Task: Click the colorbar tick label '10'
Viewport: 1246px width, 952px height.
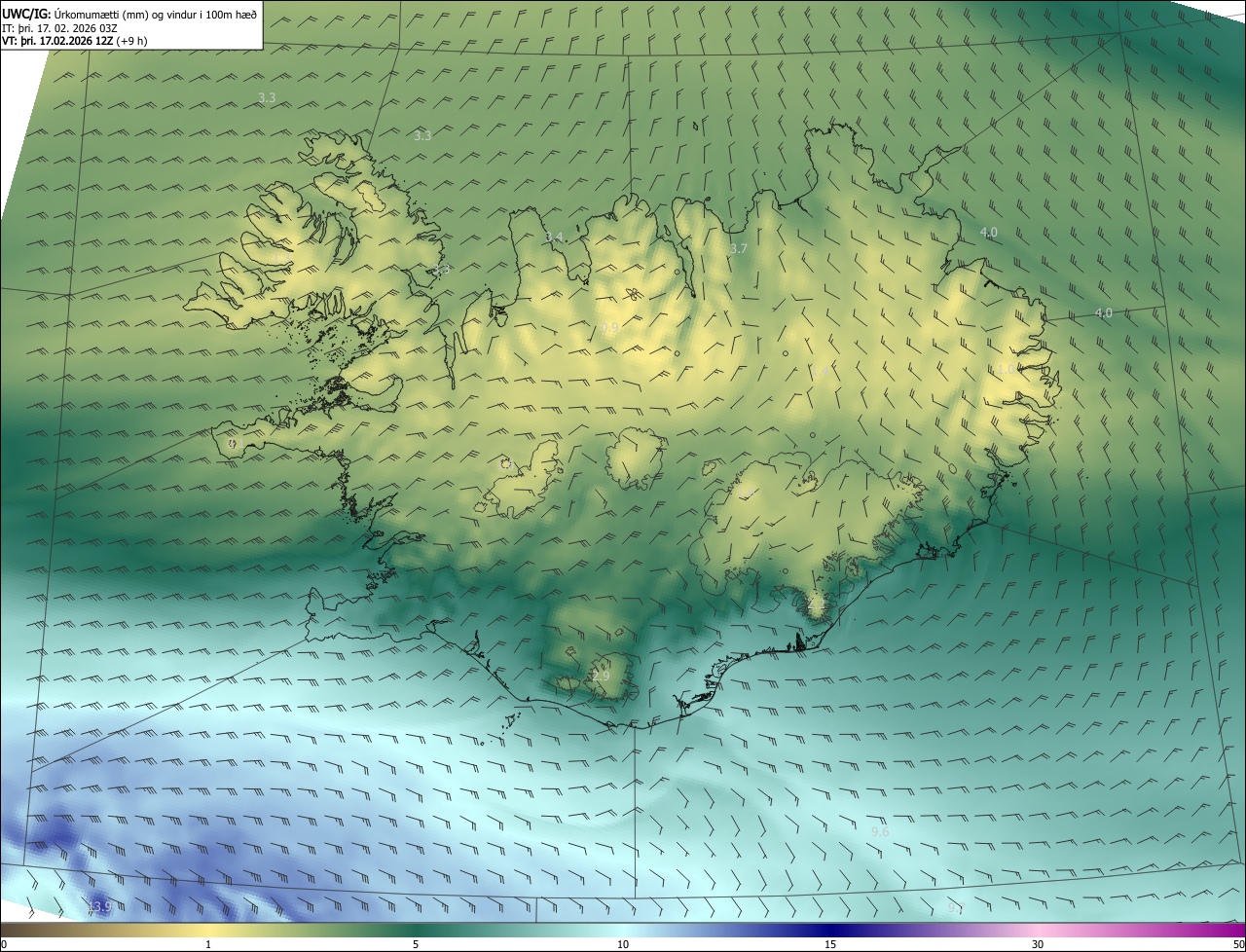Action: [x=623, y=944]
